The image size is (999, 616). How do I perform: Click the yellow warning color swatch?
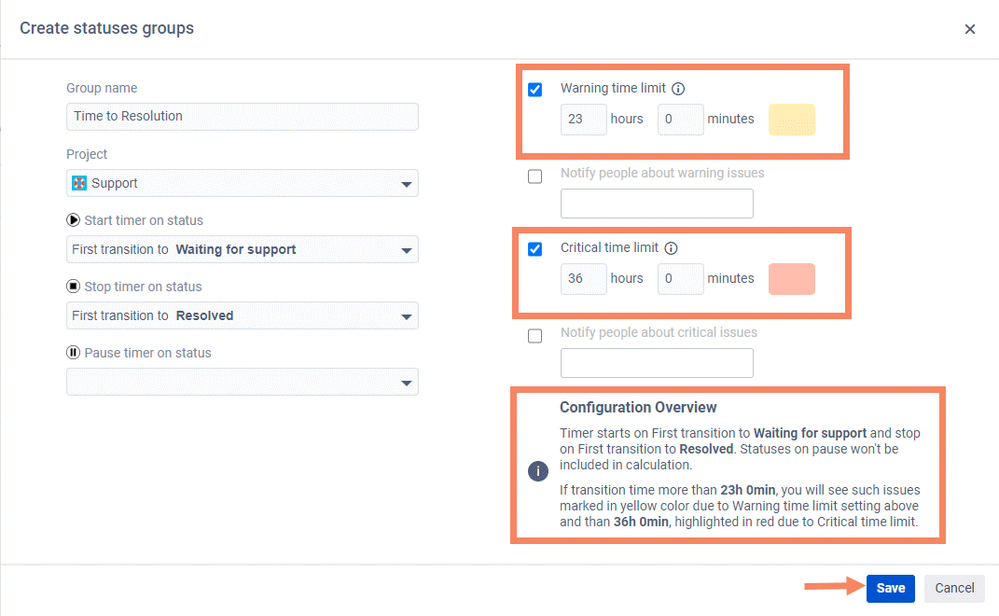coord(791,119)
